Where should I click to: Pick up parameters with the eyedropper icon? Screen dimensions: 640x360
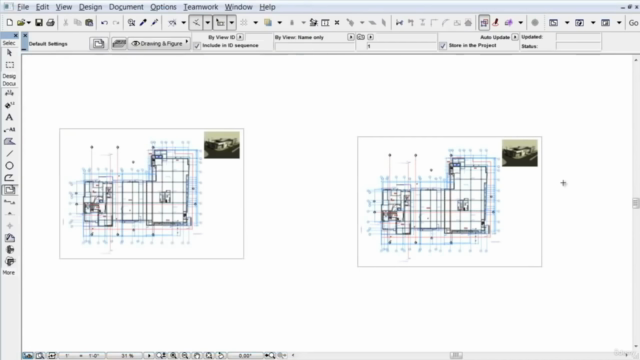coord(143,23)
